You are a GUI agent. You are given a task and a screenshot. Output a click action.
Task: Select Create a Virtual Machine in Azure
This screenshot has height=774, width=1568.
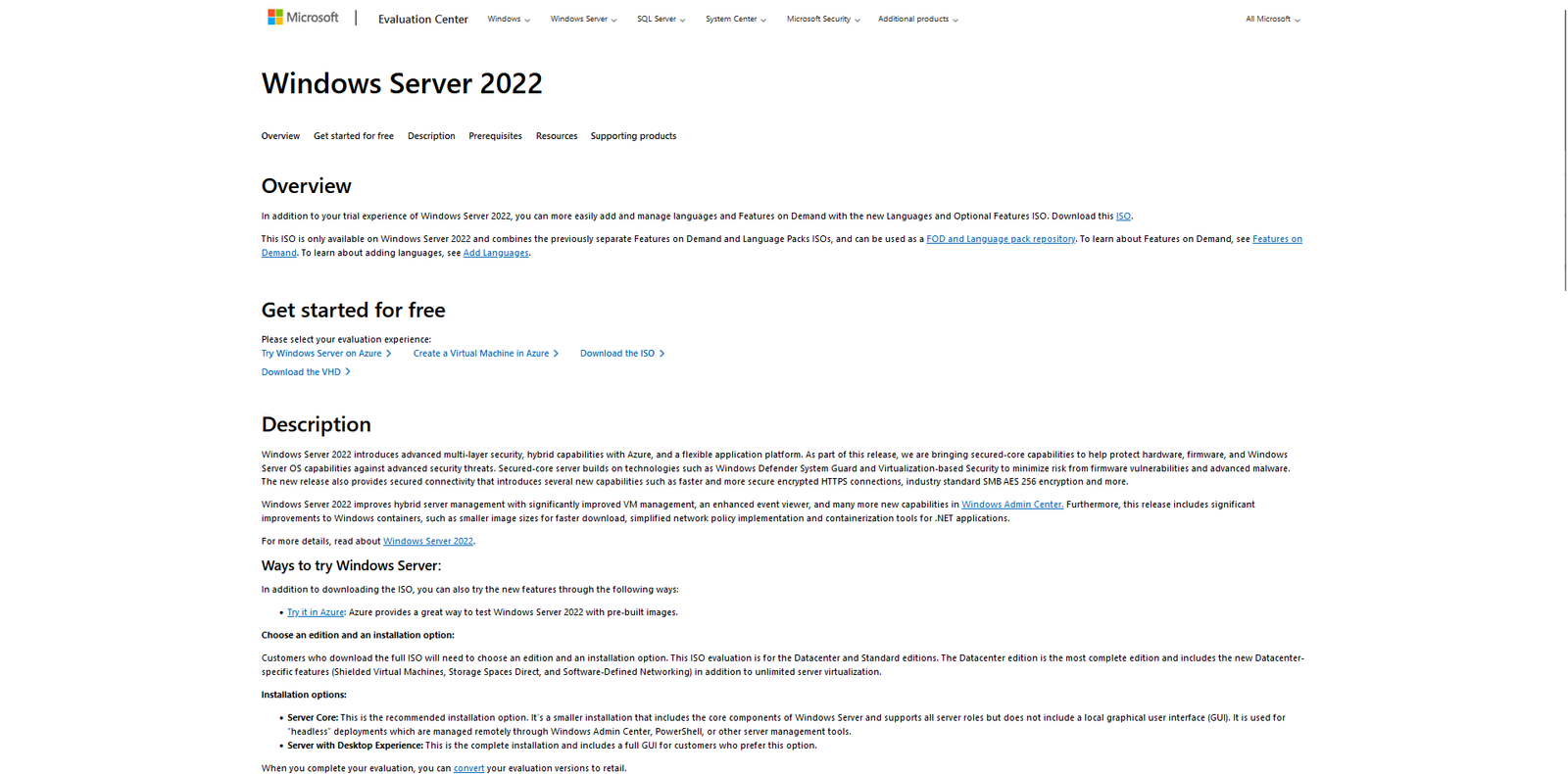point(481,354)
